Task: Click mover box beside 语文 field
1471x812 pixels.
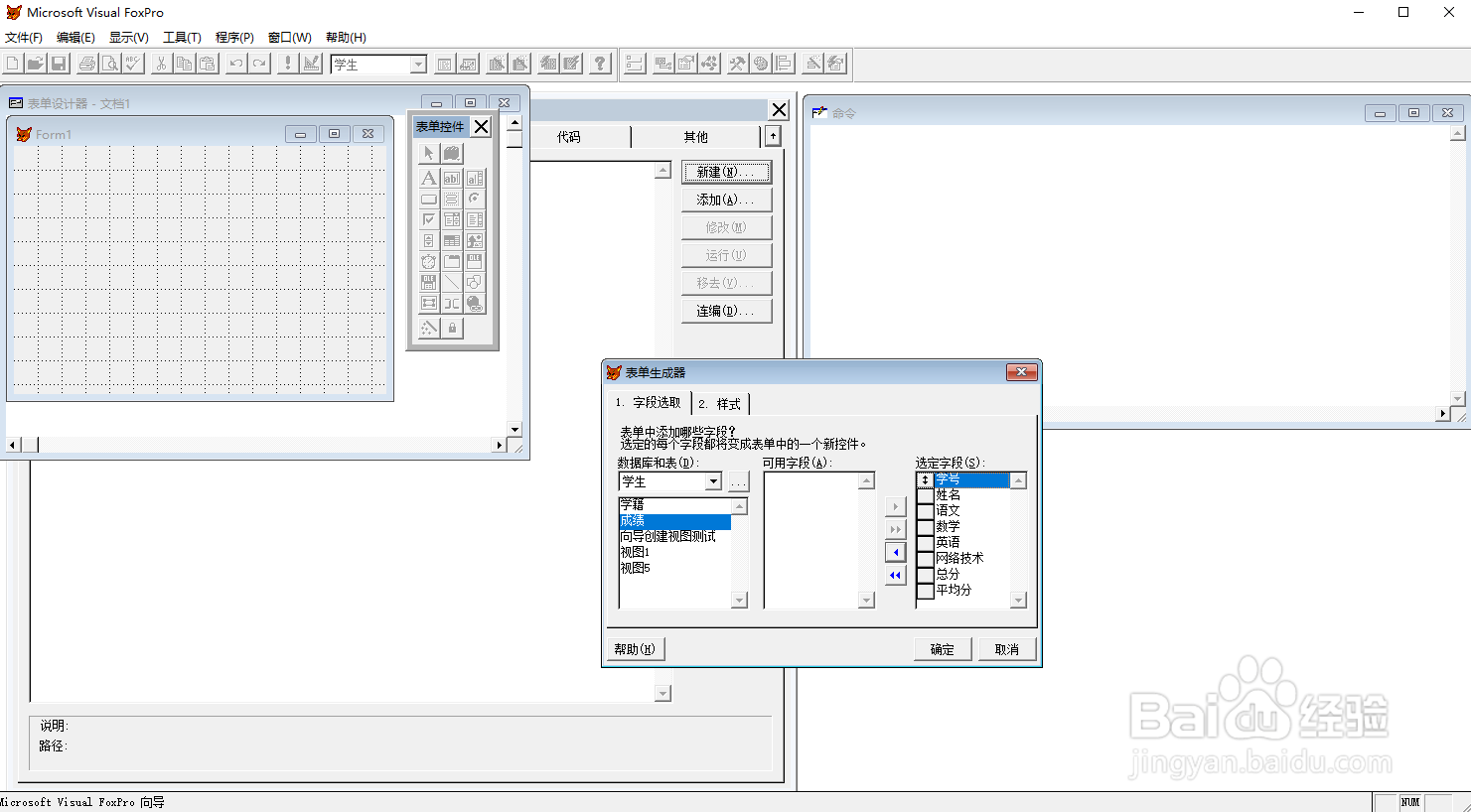Action: coord(925,511)
